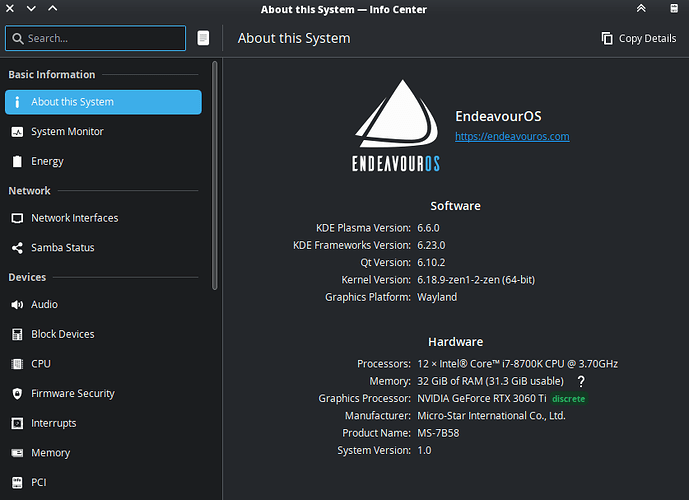The width and height of the screenshot is (689, 500).
Task: Open Firmware Security information
Action: click(x=103, y=394)
